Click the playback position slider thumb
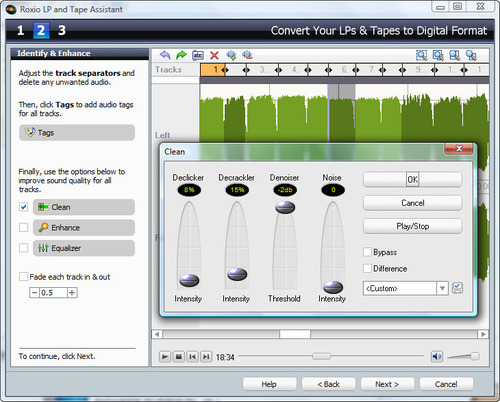Screen dimensions: 500x402 point(321,356)
